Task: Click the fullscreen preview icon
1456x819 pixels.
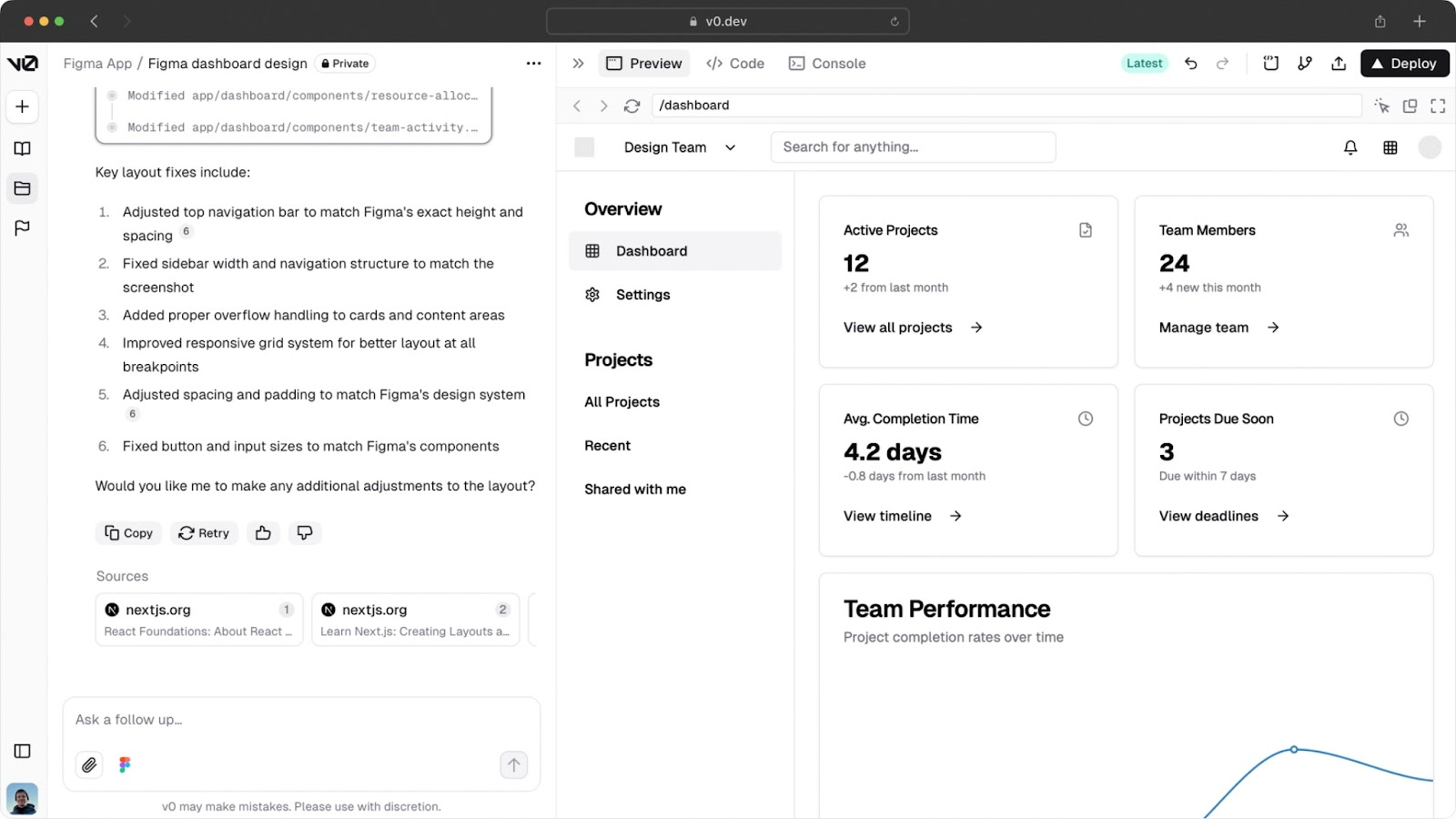Action: pos(1438,106)
